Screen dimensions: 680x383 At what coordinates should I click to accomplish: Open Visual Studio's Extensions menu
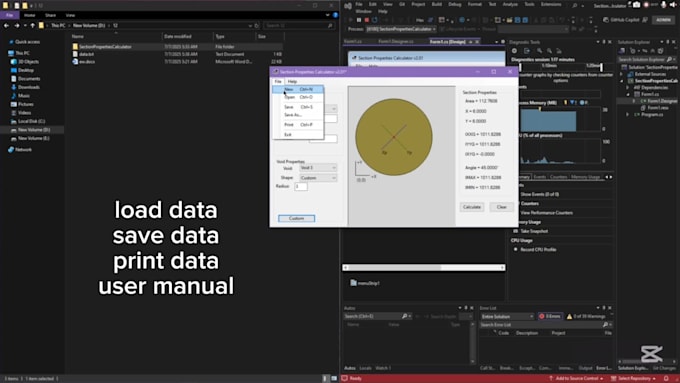click(x=551, y=4)
